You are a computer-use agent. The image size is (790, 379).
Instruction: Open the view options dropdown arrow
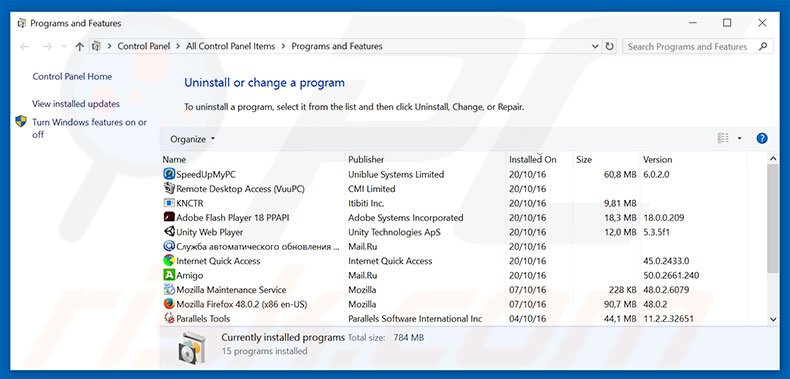[x=739, y=139]
